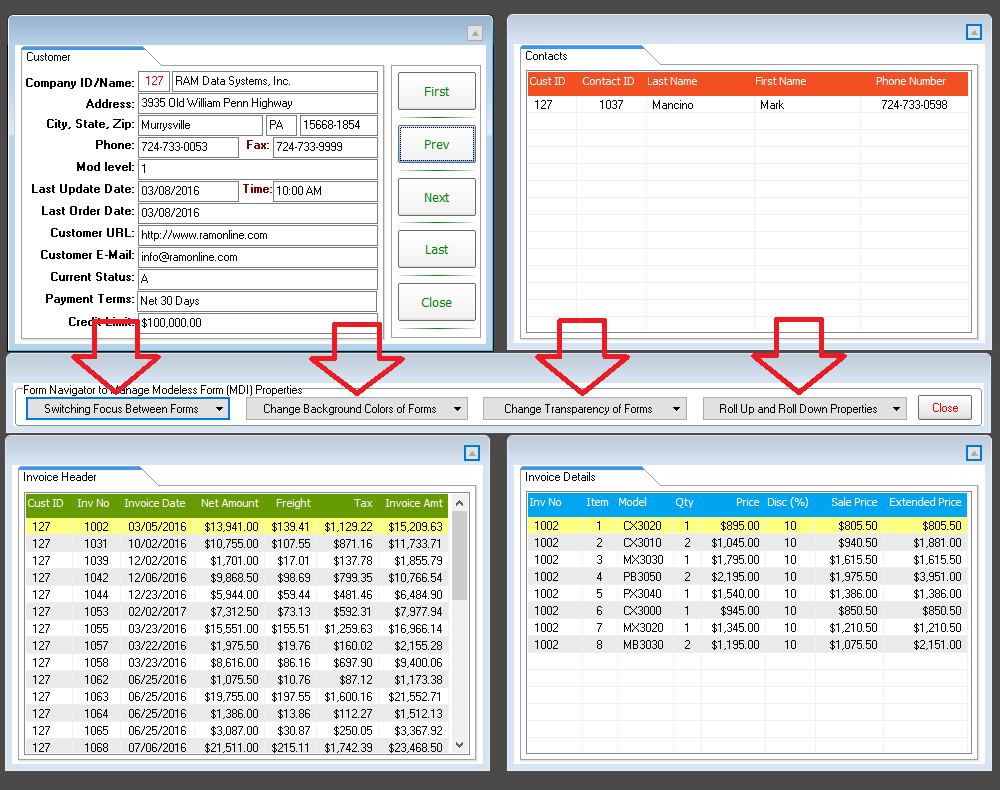Click the red Close button in Form Navigator

pyautogui.click(x=945, y=408)
